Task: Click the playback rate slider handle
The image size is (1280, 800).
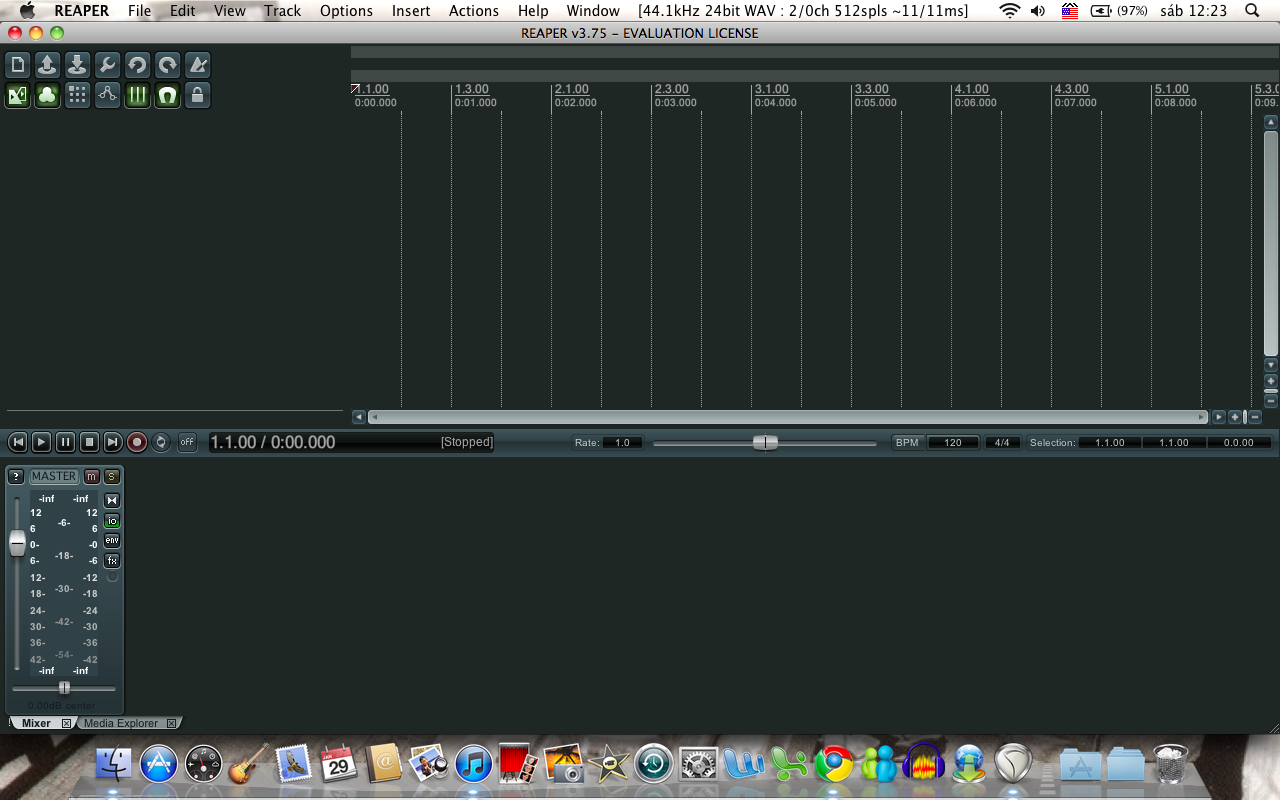Action: 765,442
